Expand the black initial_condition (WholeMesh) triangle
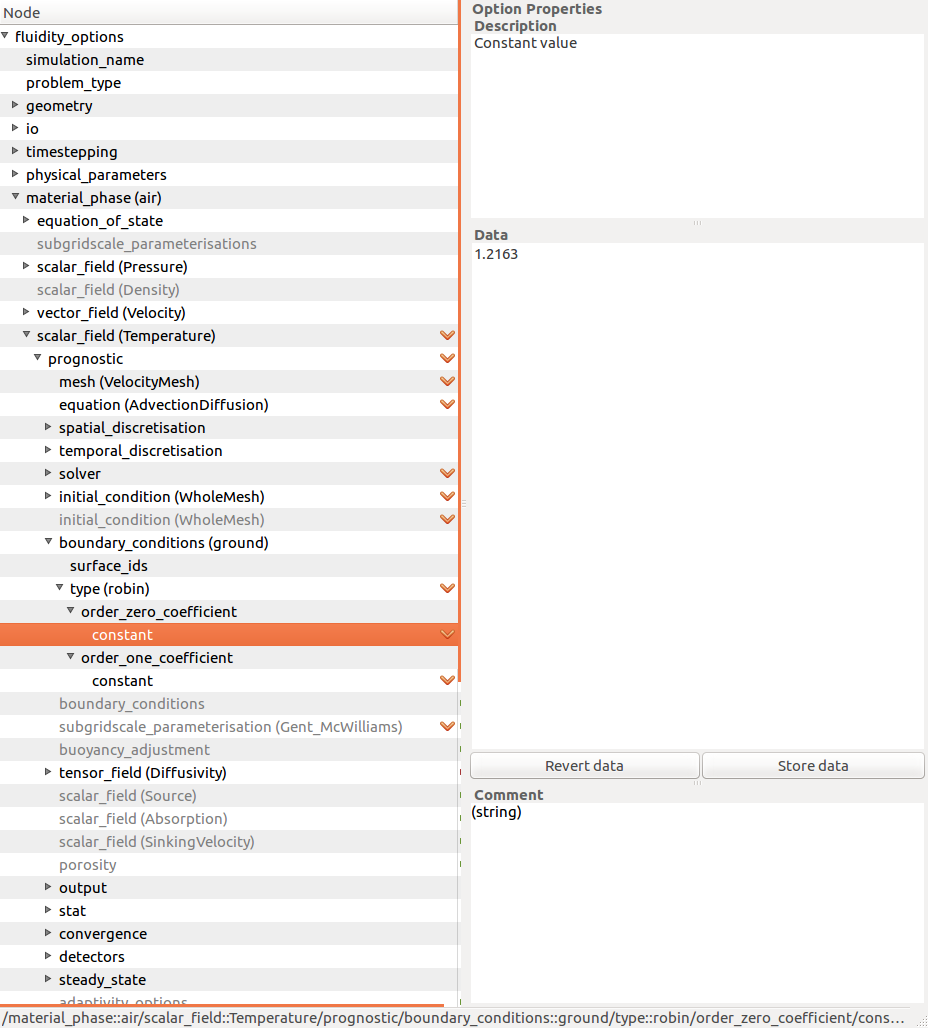Screen dimensions: 928x1028 click(48, 496)
